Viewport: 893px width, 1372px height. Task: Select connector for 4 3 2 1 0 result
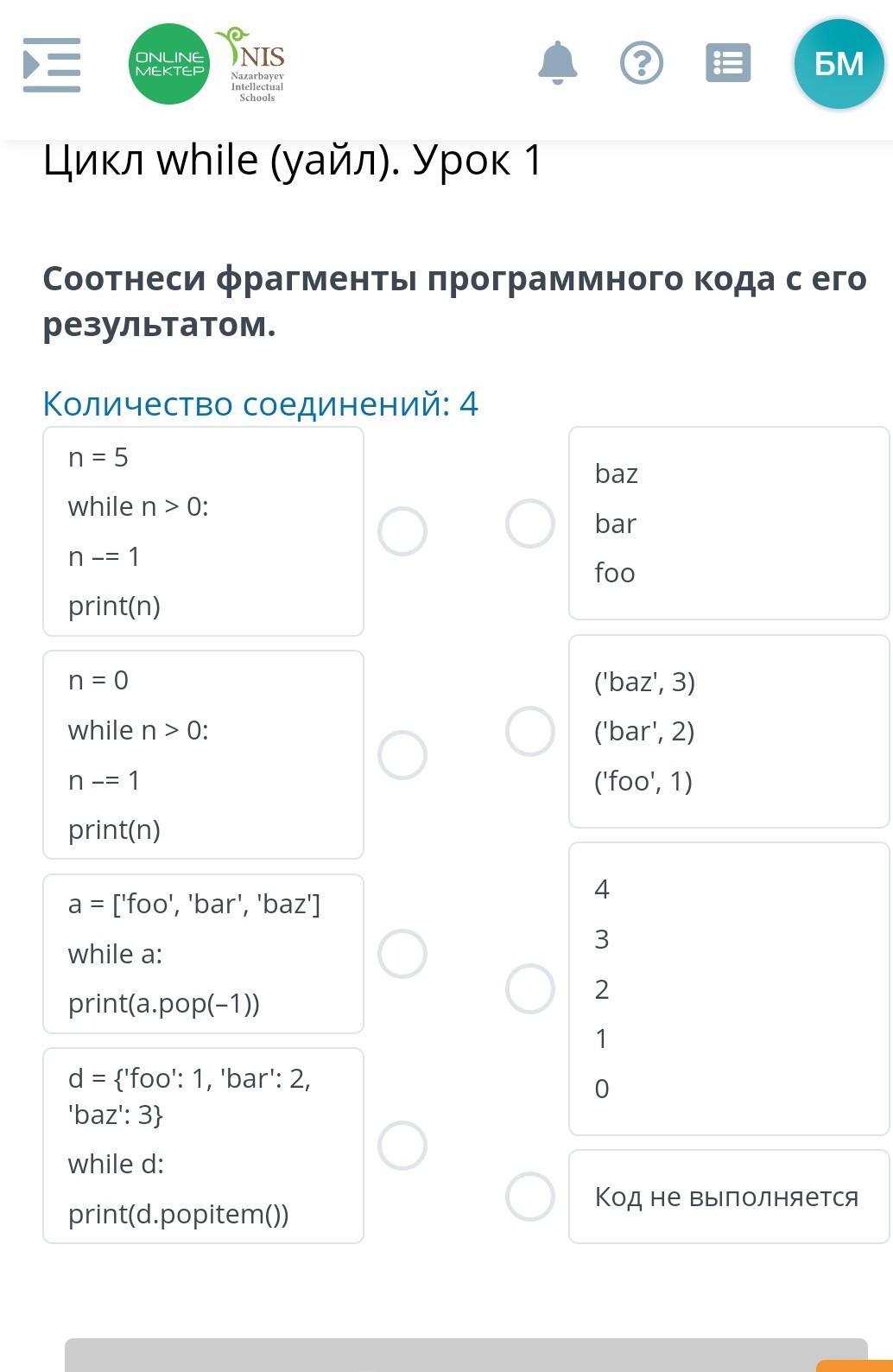[530, 988]
